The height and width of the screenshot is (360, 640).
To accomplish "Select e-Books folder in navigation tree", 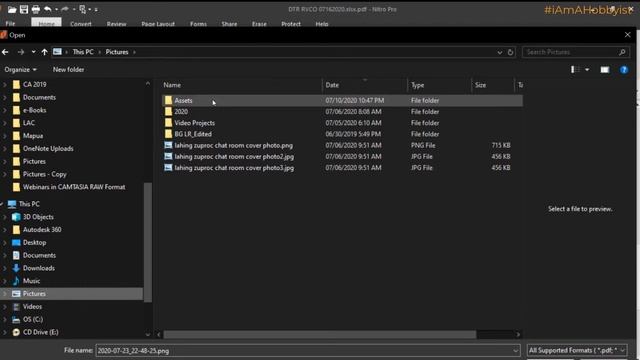I will pos(34,110).
